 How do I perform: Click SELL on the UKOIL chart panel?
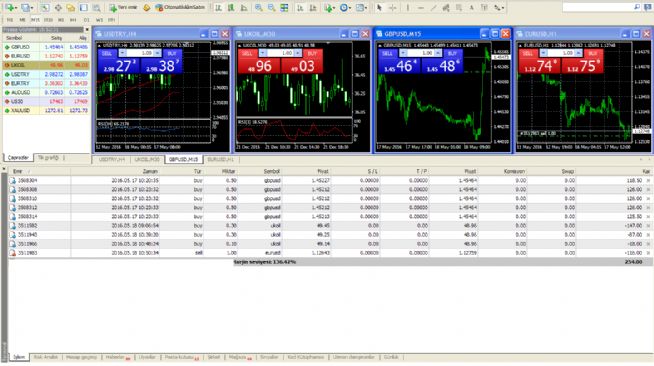tap(247, 53)
